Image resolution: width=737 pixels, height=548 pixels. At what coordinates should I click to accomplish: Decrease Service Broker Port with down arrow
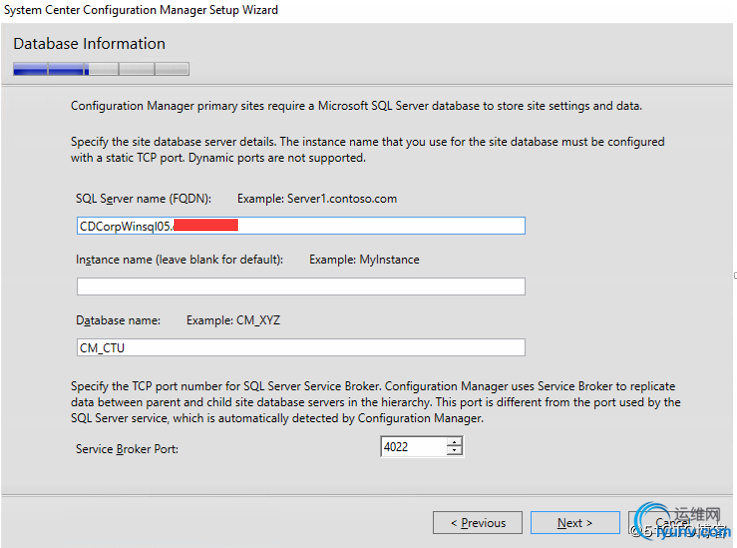coord(455,451)
